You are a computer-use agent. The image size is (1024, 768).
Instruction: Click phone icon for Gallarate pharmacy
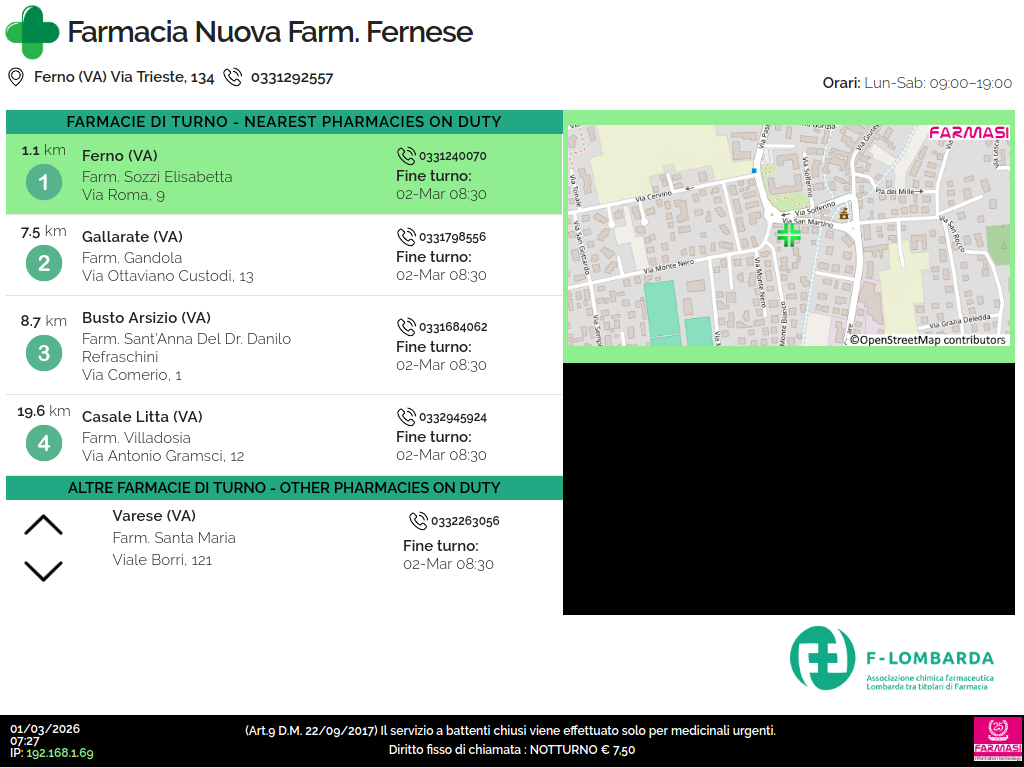pyautogui.click(x=406, y=237)
